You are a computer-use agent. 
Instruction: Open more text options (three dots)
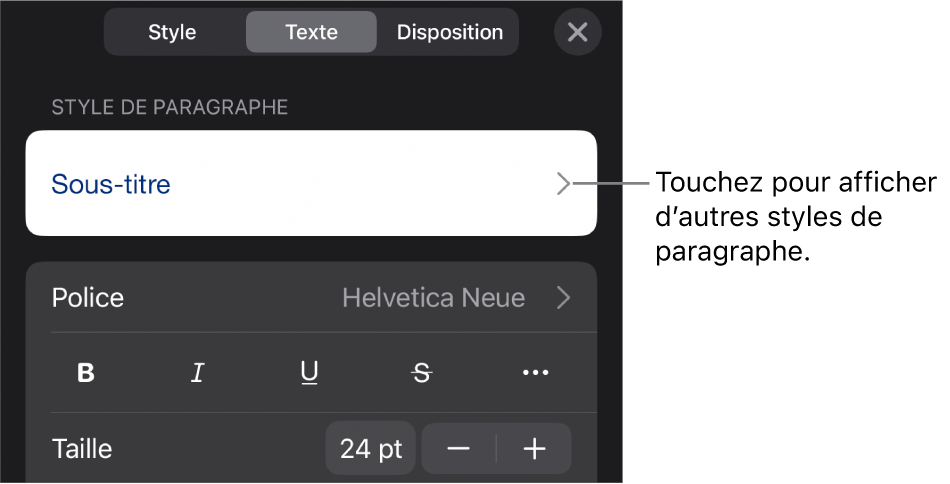pos(535,373)
